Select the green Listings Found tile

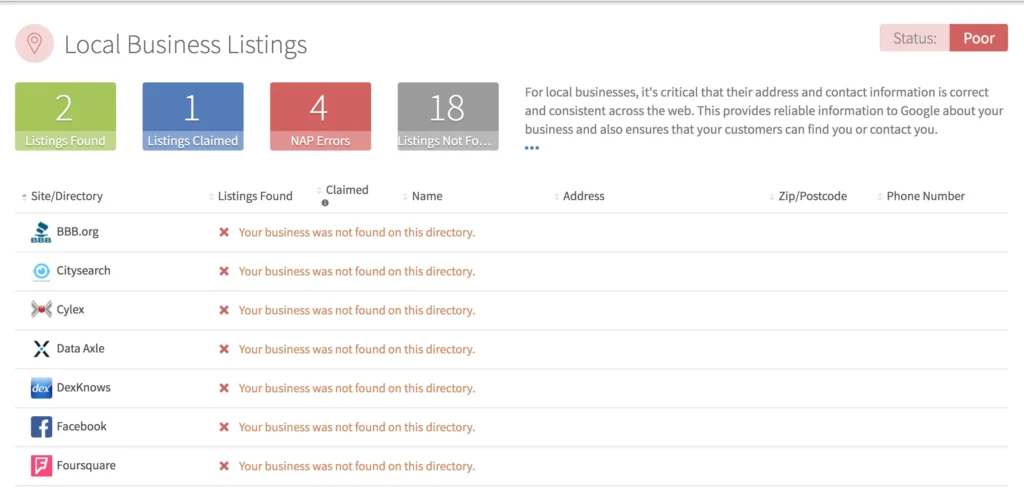65,116
